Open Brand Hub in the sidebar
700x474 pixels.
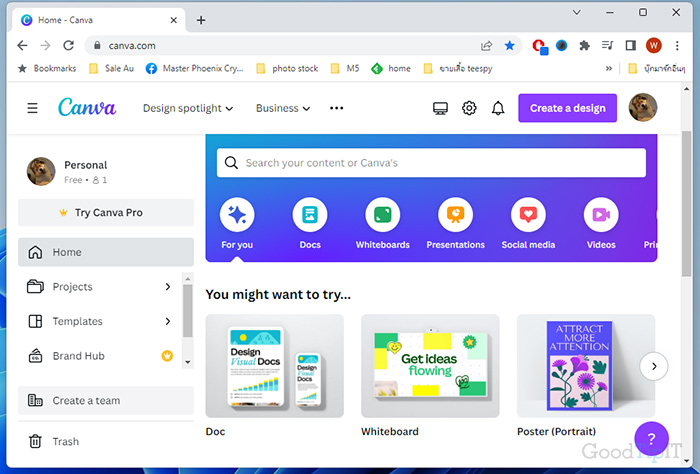coord(100,356)
